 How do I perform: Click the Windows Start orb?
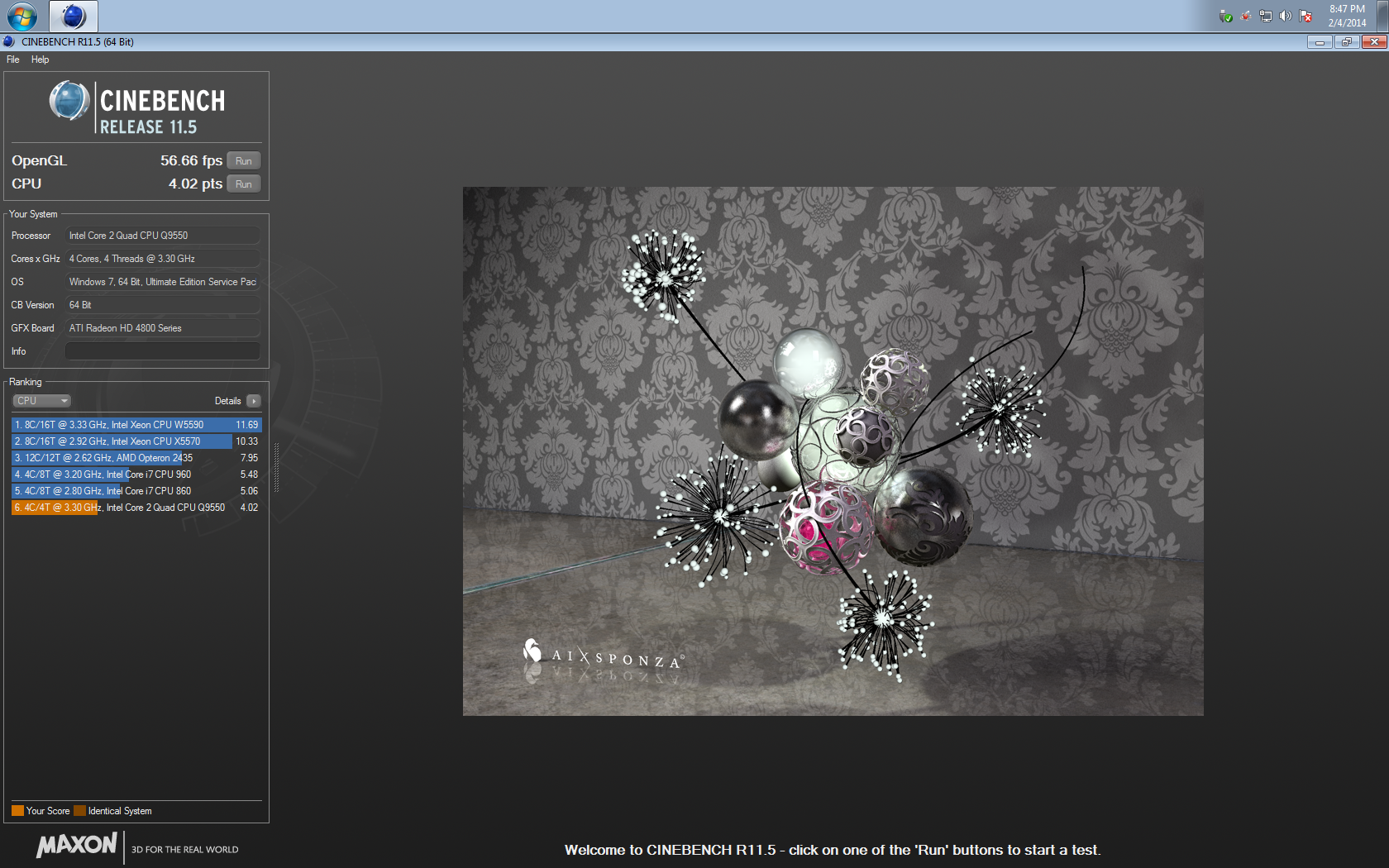22,16
